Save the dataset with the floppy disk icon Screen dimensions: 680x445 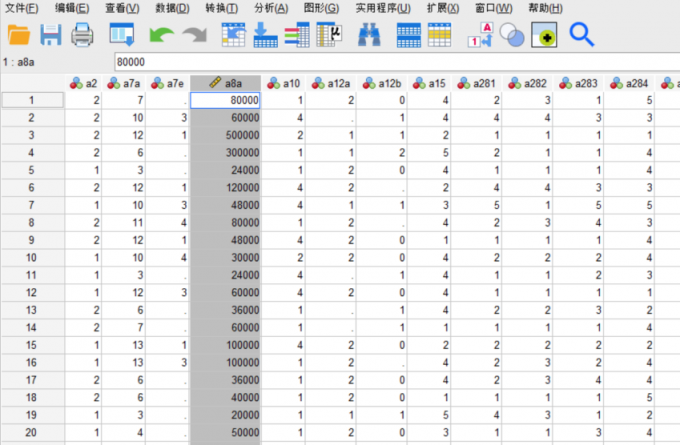tap(50, 35)
